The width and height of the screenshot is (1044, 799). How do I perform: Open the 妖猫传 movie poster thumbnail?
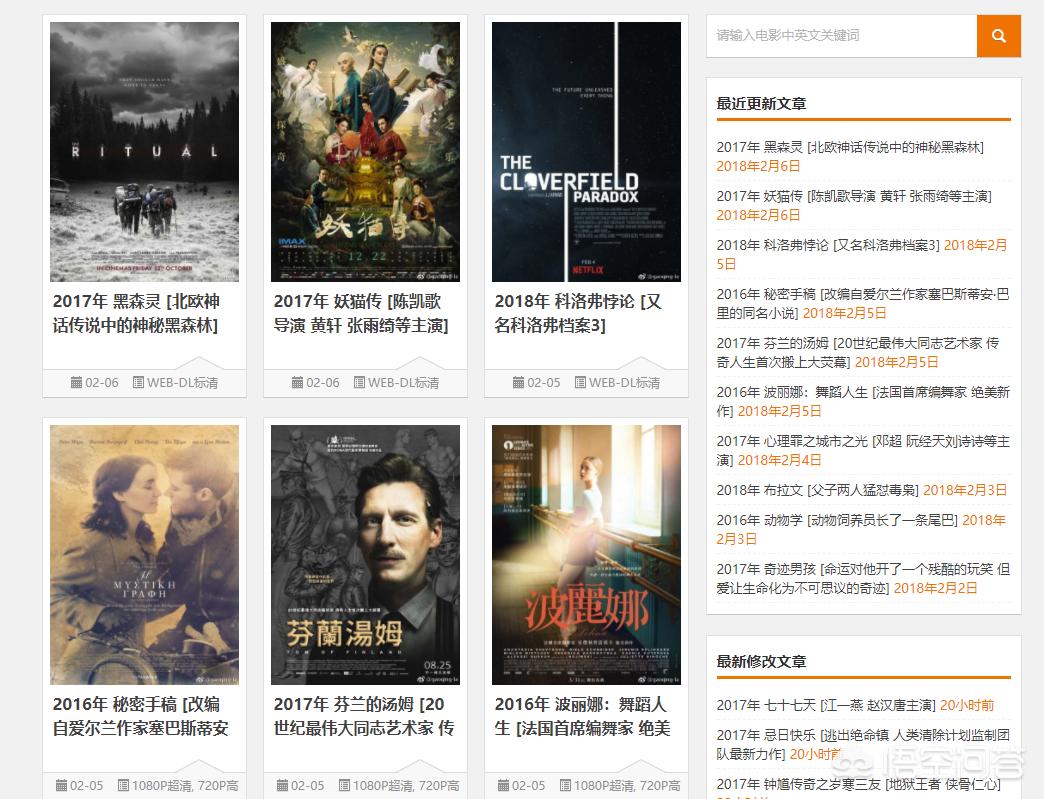point(366,152)
